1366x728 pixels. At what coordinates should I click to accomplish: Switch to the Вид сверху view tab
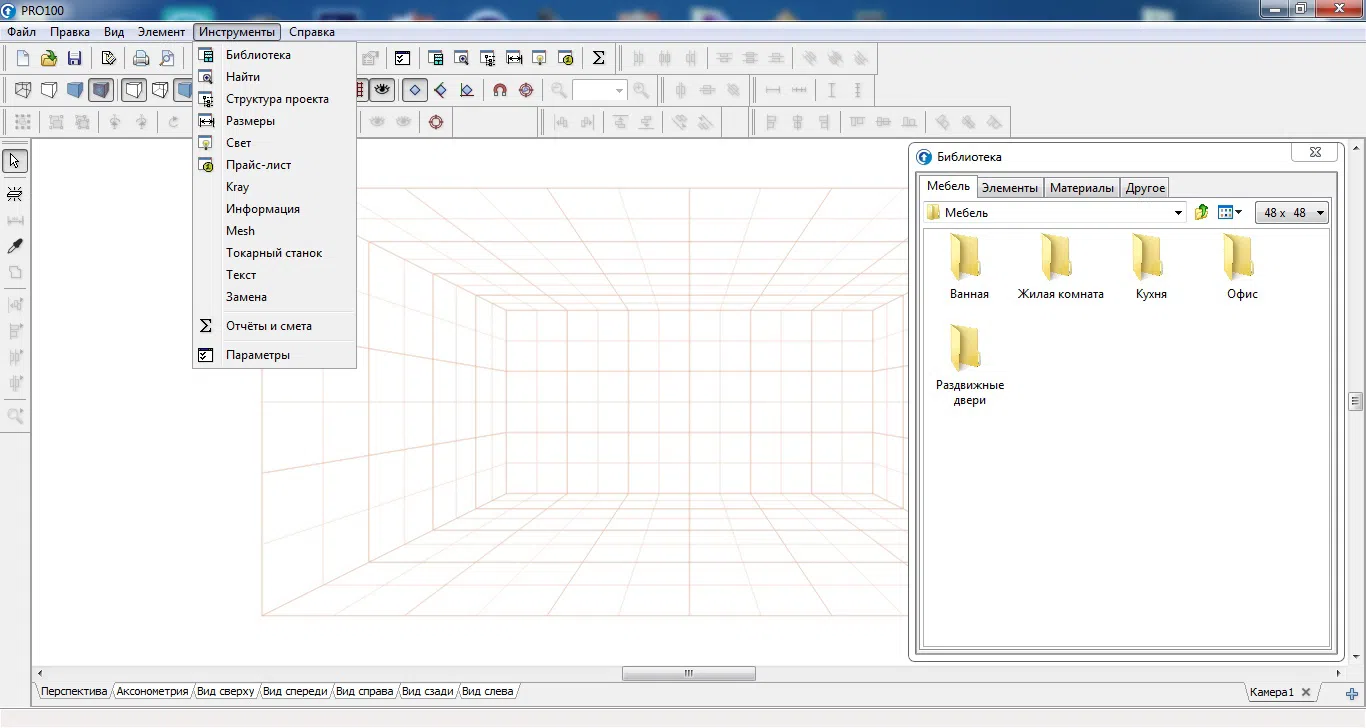click(225, 691)
